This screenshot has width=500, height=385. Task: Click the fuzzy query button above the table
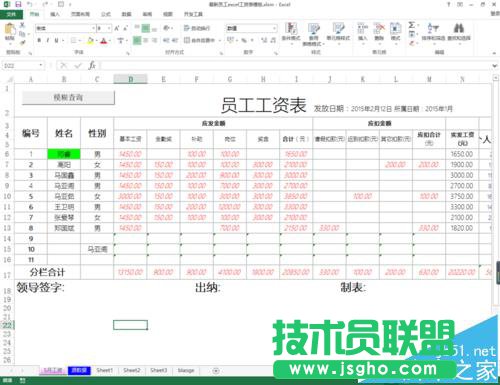pos(68,98)
